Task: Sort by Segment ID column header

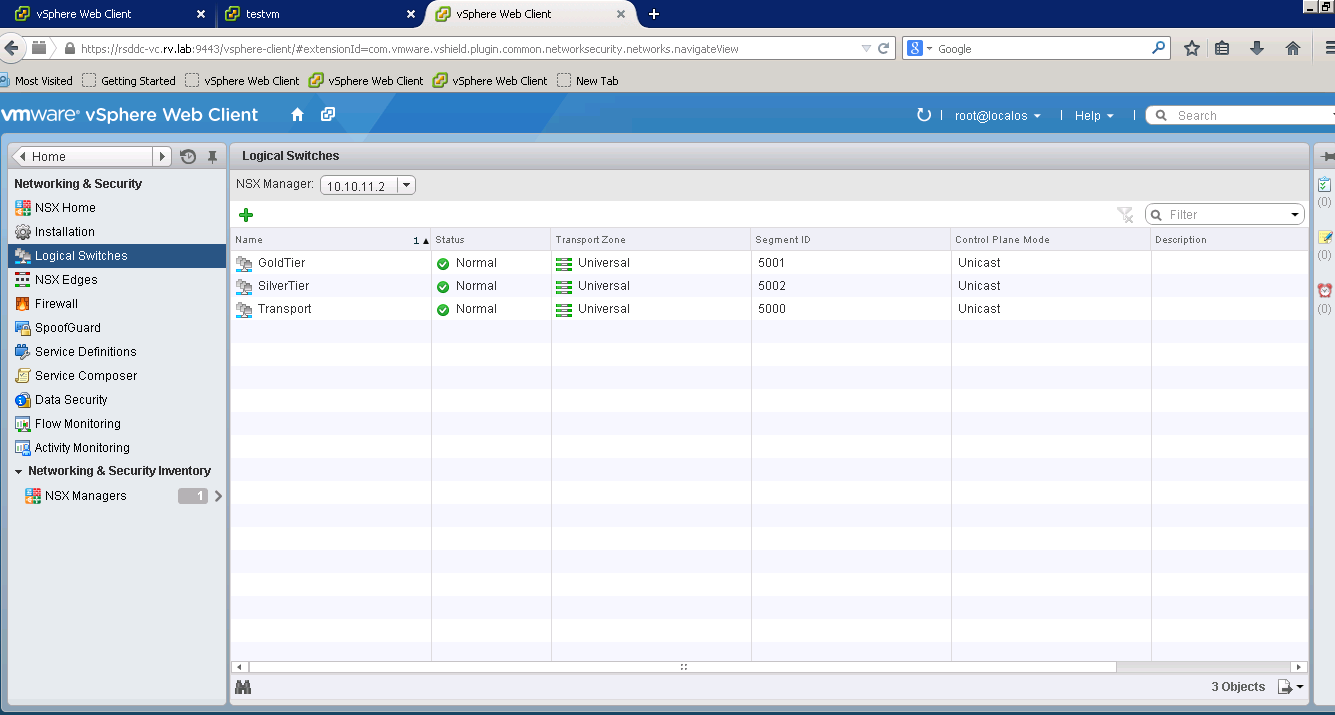Action: tap(783, 240)
